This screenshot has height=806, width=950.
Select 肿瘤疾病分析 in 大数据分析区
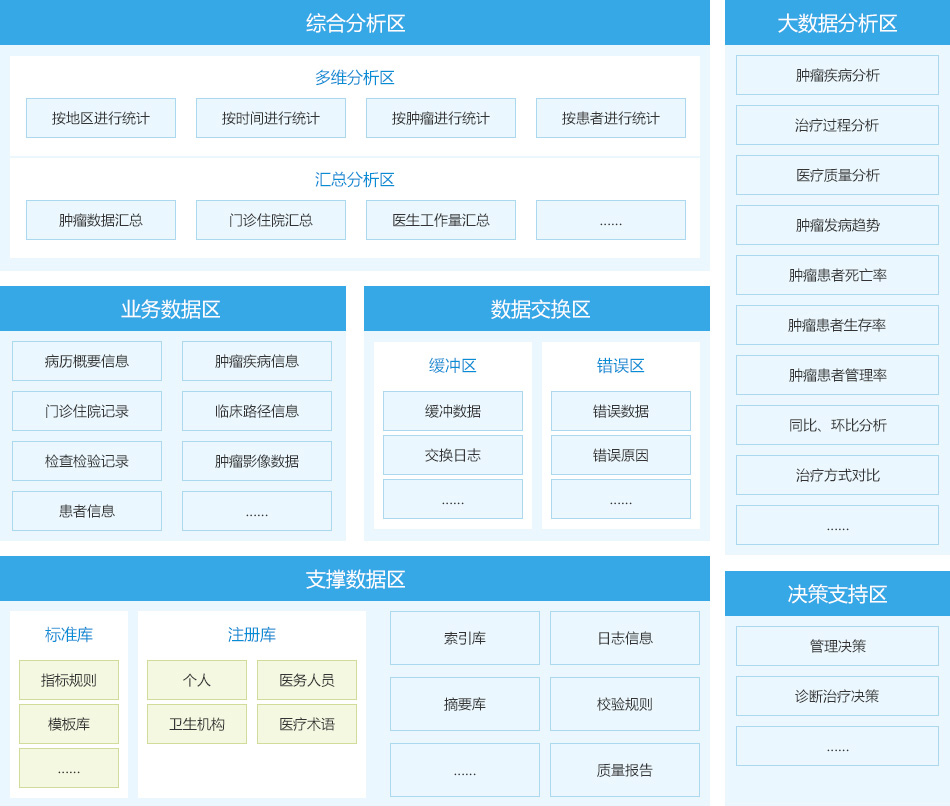tap(837, 75)
